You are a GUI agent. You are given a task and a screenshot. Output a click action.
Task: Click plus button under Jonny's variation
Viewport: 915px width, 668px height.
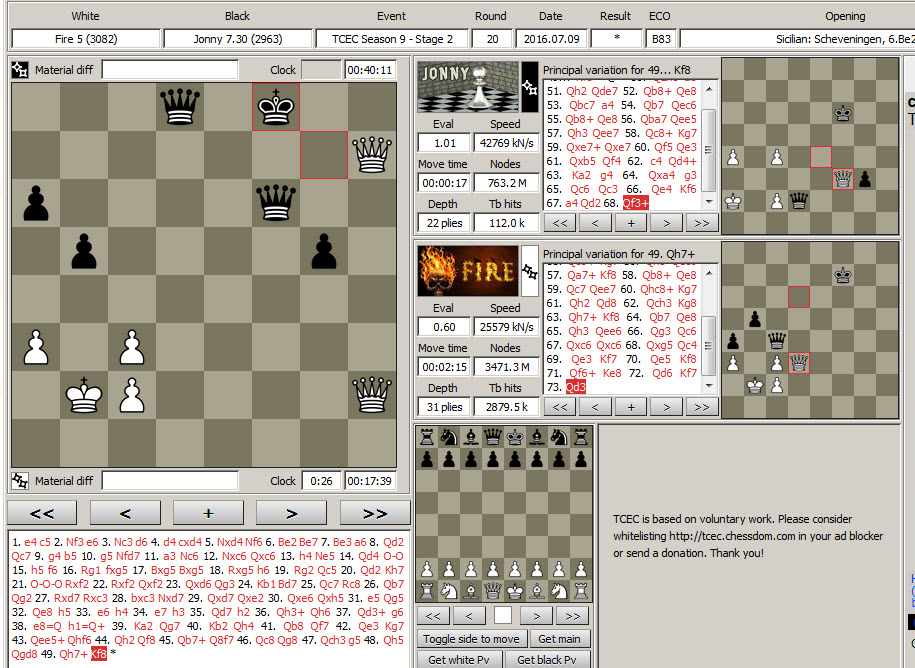(x=631, y=223)
